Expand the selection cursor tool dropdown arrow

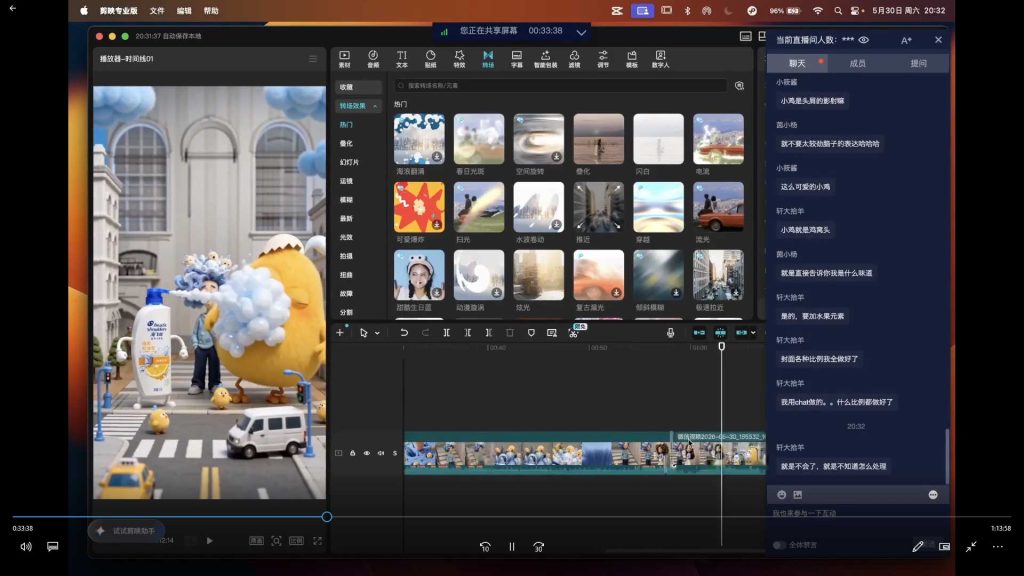[x=377, y=333]
